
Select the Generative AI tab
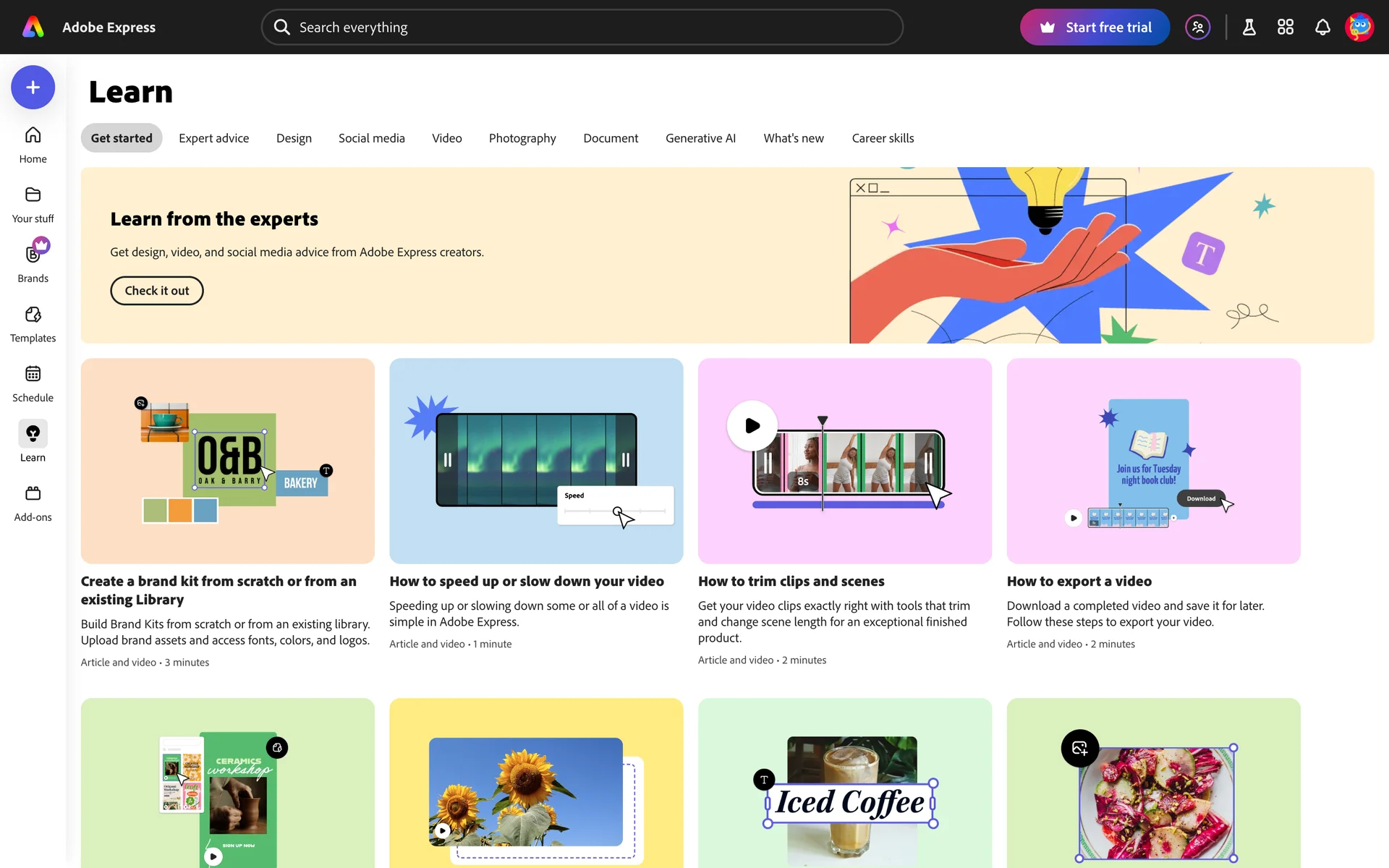coord(700,138)
